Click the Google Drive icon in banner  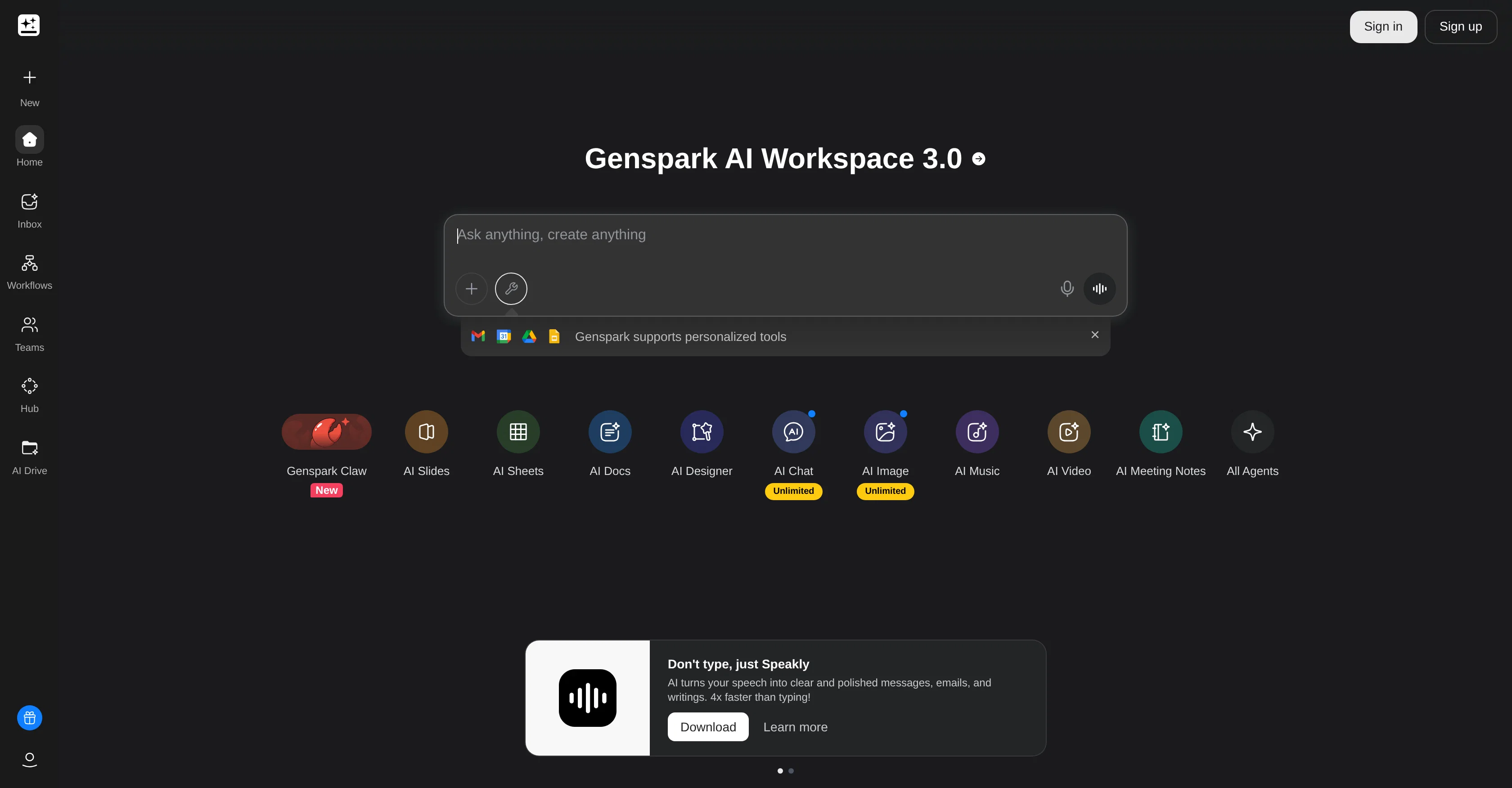tap(529, 336)
